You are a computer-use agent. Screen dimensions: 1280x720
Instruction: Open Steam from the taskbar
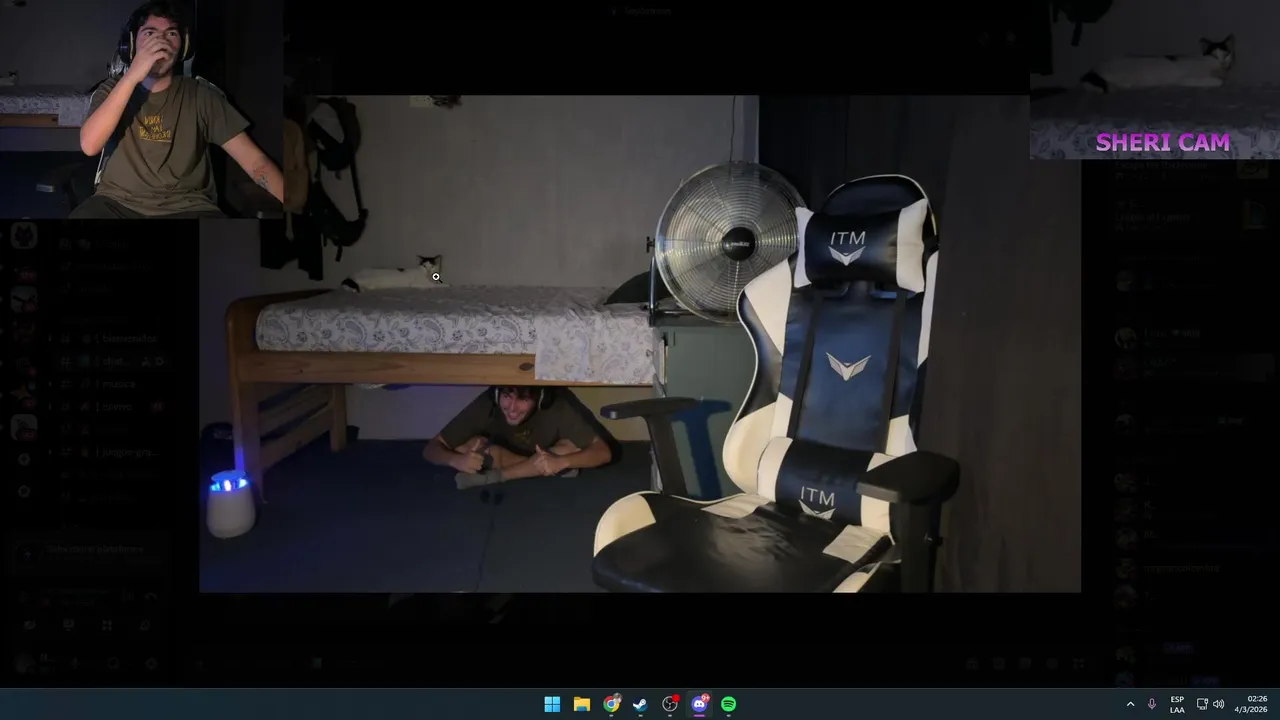pos(640,704)
